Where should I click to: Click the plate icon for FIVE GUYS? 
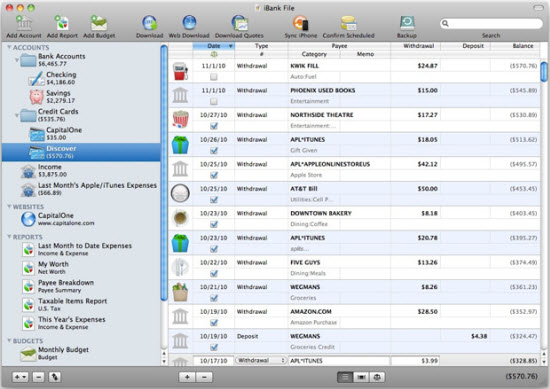(x=180, y=267)
